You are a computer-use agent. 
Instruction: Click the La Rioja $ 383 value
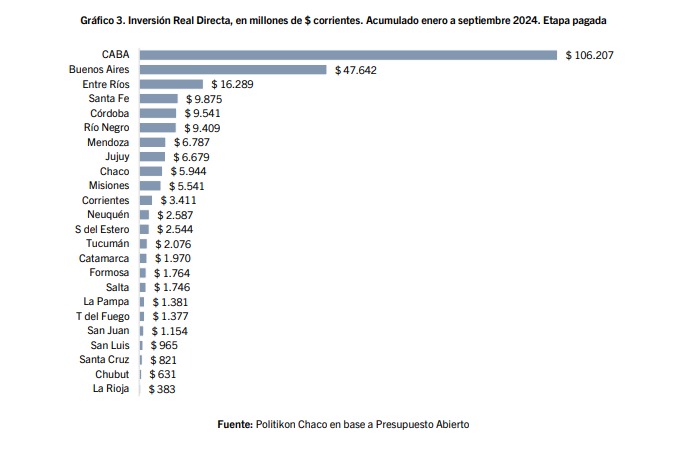pyautogui.click(x=162, y=389)
